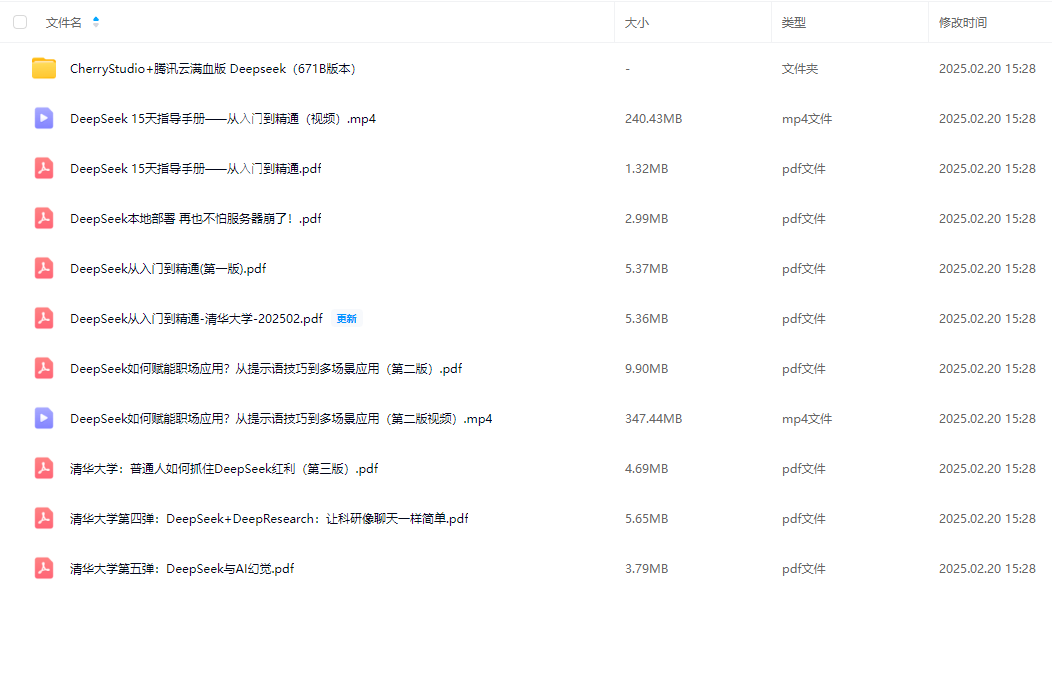Open DeepSeek从入门到精通-清华大学-202502.pdf
Viewport: 1052px width, 683px height.
[x=197, y=319]
